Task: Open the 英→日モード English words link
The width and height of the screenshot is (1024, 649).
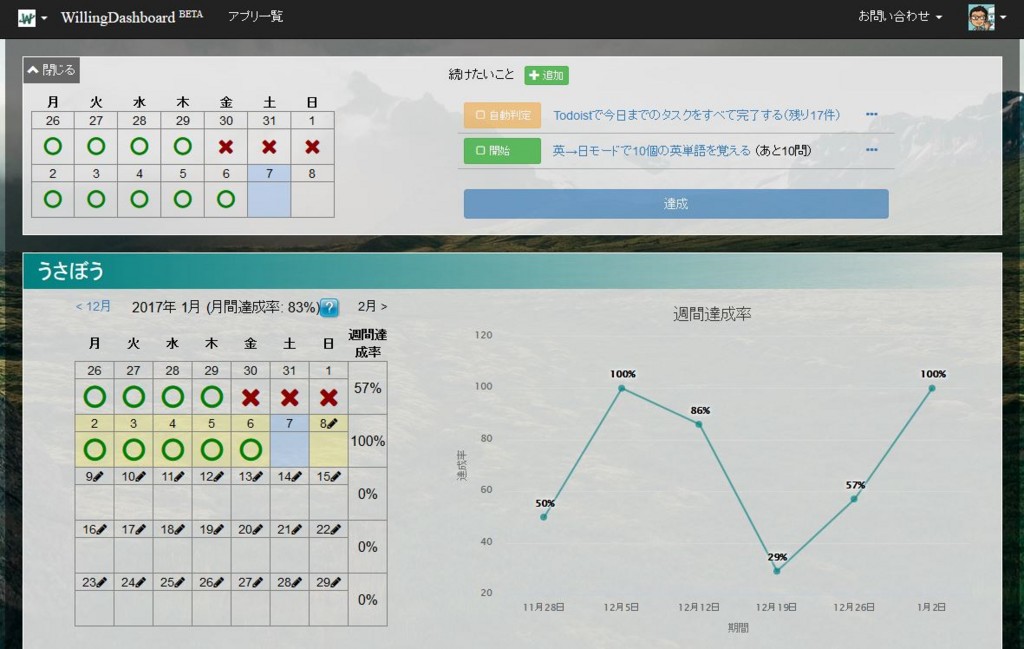Action: pos(652,151)
